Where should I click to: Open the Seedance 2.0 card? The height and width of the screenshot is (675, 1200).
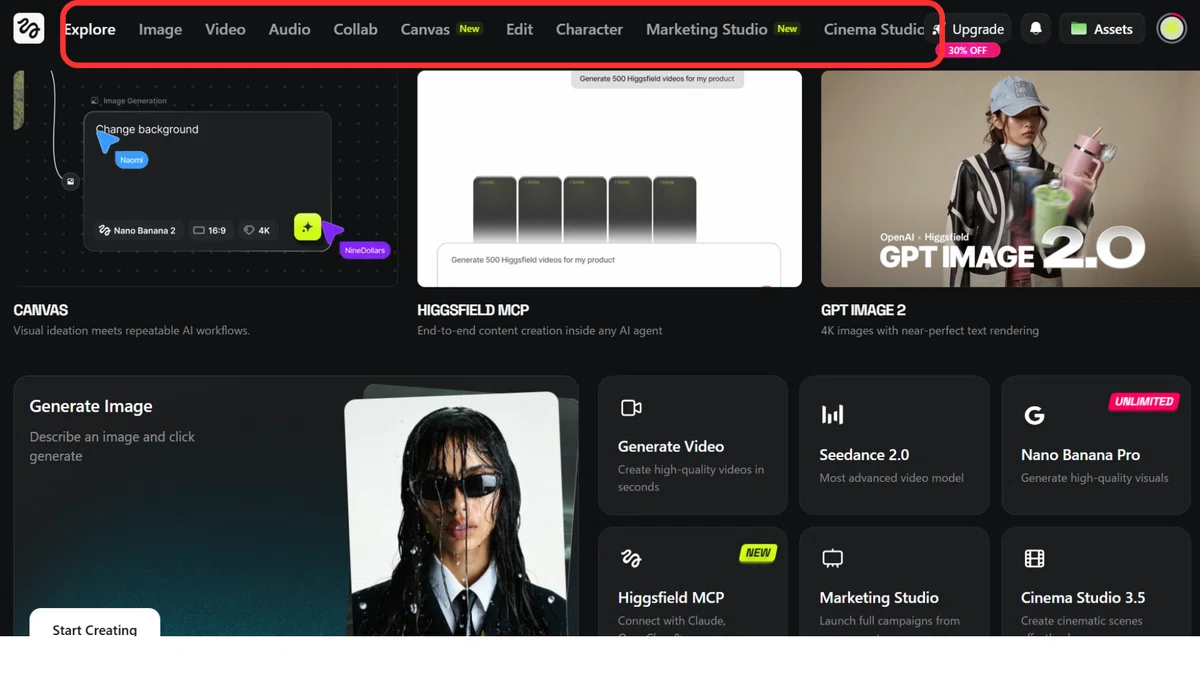[894, 445]
